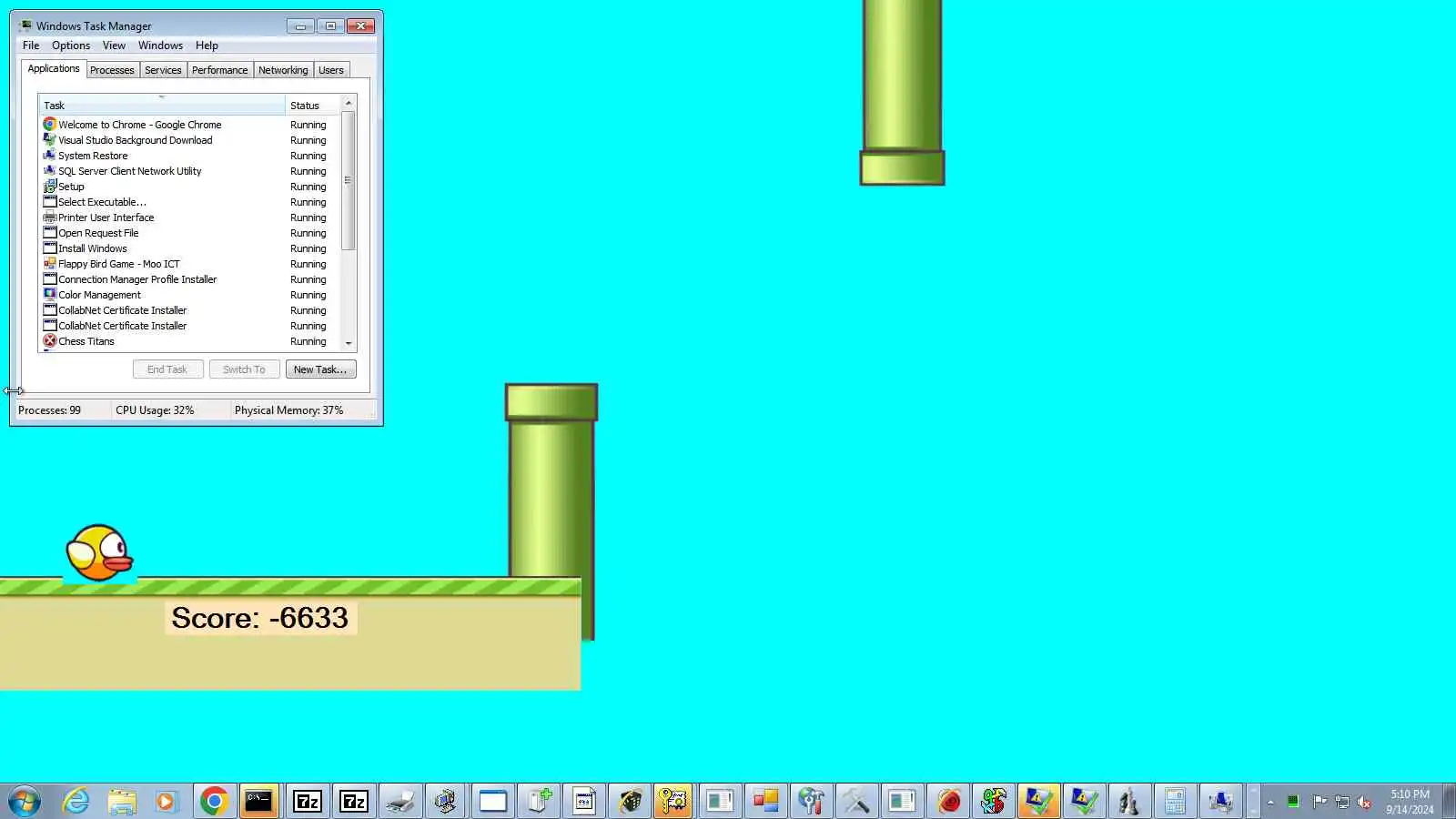Click the green Task Manager tray icon
The height and width of the screenshot is (819, 1456).
point(1293,802)
